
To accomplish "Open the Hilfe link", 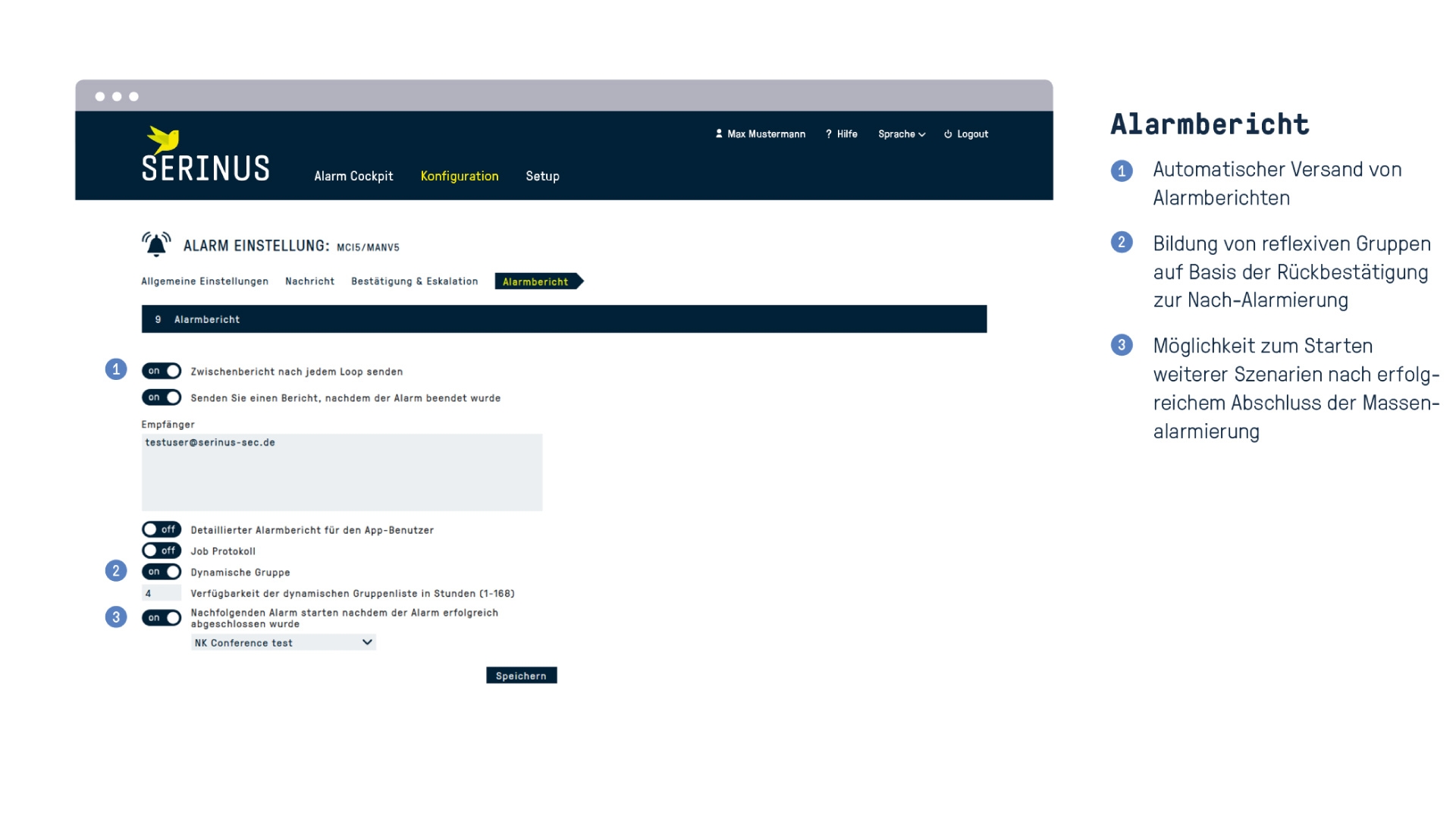I will click(x=847, y=134).
